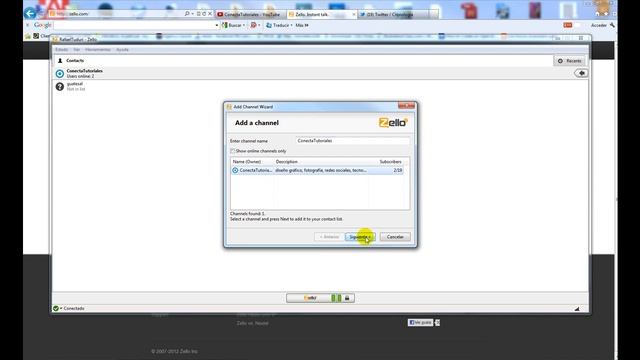Switch to ConectaTutoriales YouTube browser tab
640x360 pixels.
pos(250,14)
